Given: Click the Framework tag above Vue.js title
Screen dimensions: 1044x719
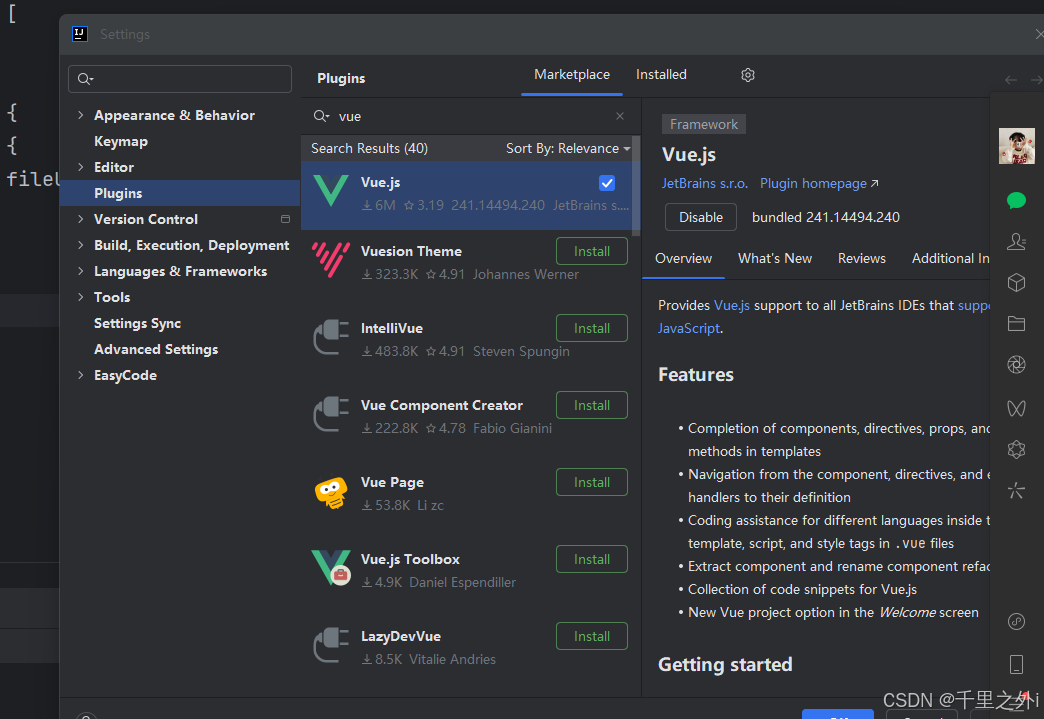Looking at the screenshot, I should pyautogui.click(x=704, y=124).
